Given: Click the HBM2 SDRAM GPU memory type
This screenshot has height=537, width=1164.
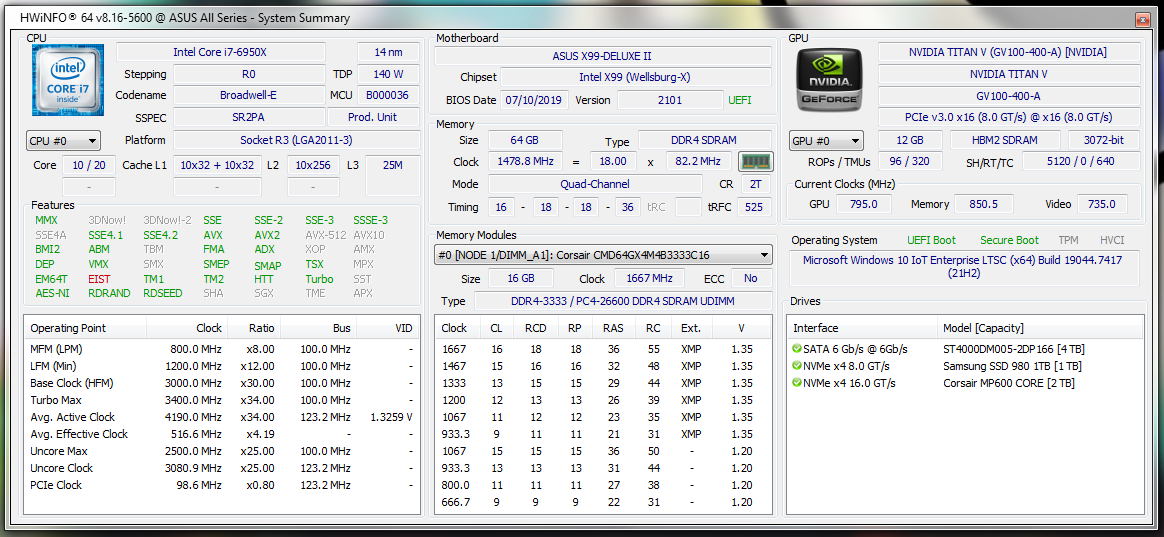Looking at the screenshot, I should click(1004, 140).
